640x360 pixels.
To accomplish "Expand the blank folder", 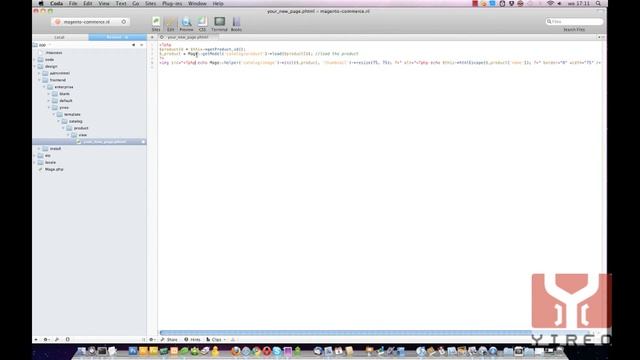I will [49, 94].
